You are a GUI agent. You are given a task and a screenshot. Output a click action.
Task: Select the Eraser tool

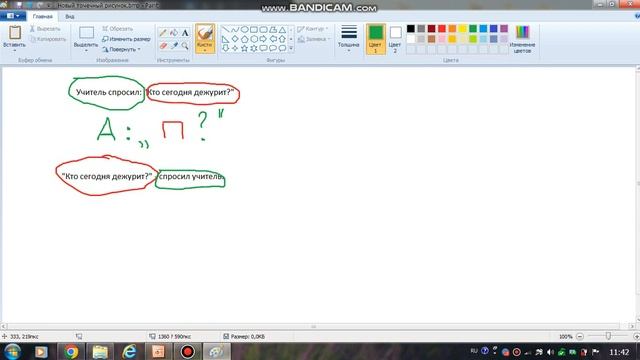pyautogui.click(x=163, y=46)
